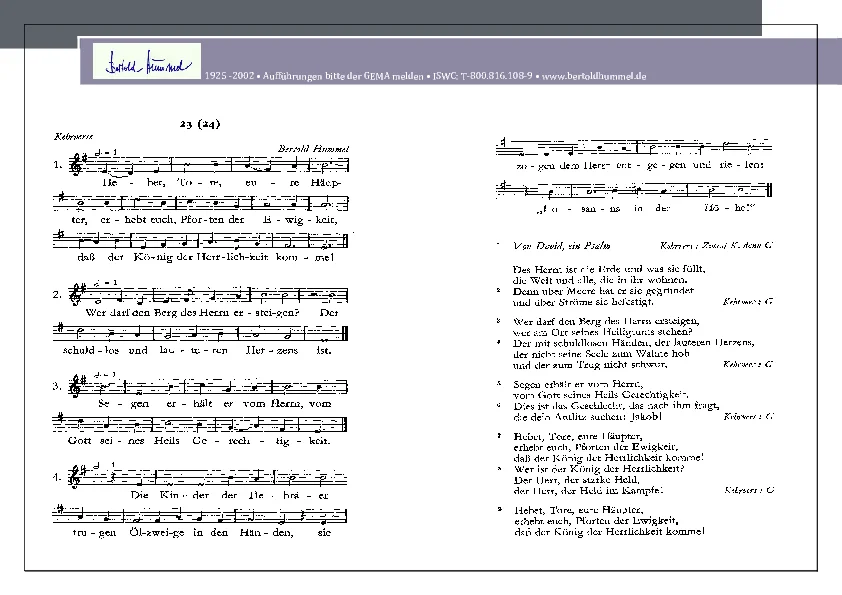
Task: Click the treble clef of Kehrvers 2
Action: [x=74, y=295]
